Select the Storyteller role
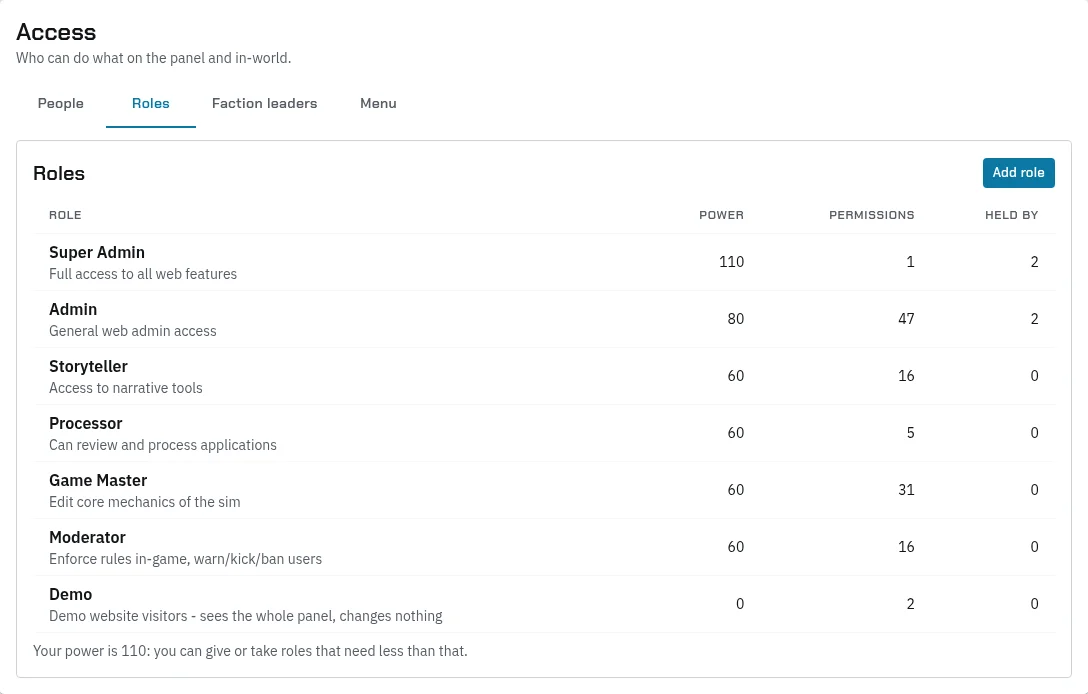1088x694 pixels. click(545, 376)
